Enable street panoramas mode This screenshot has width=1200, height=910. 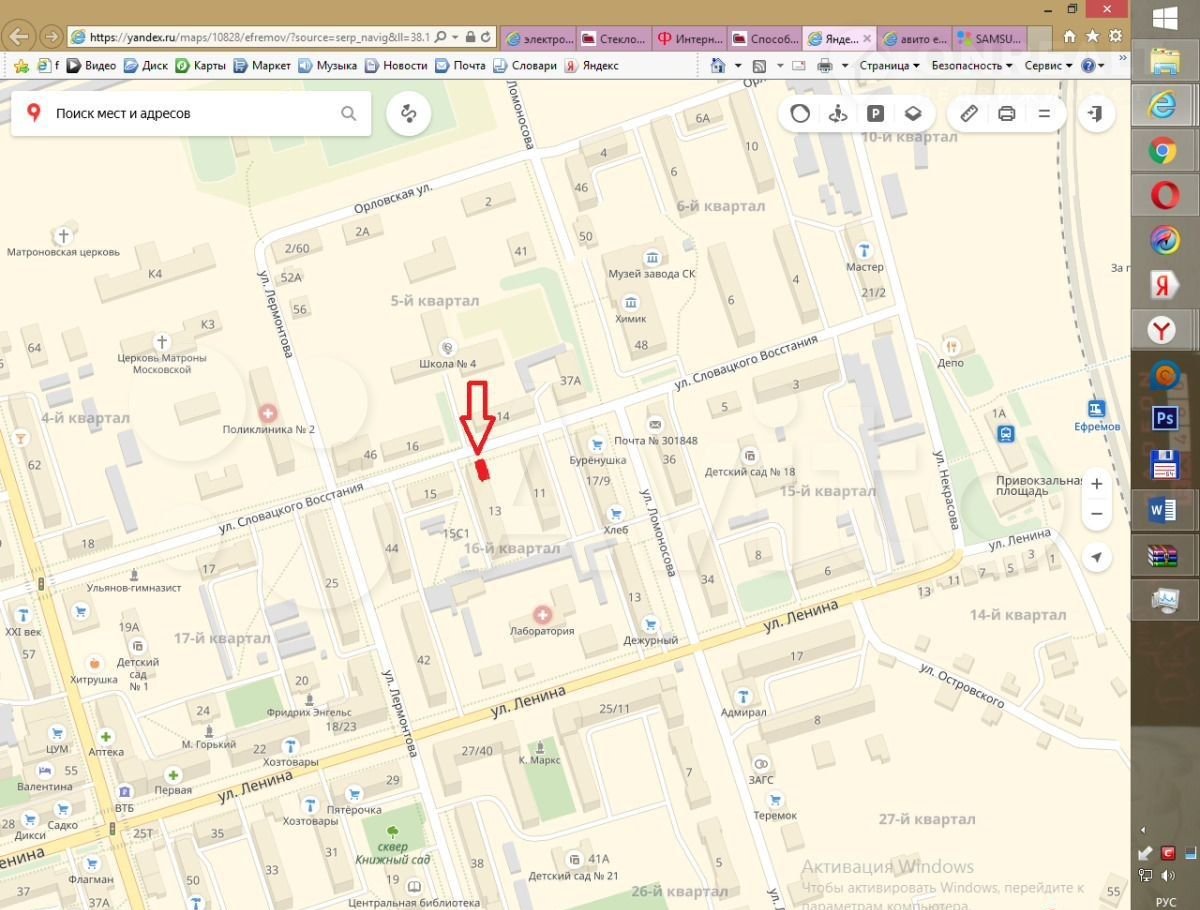coord(838,114)
